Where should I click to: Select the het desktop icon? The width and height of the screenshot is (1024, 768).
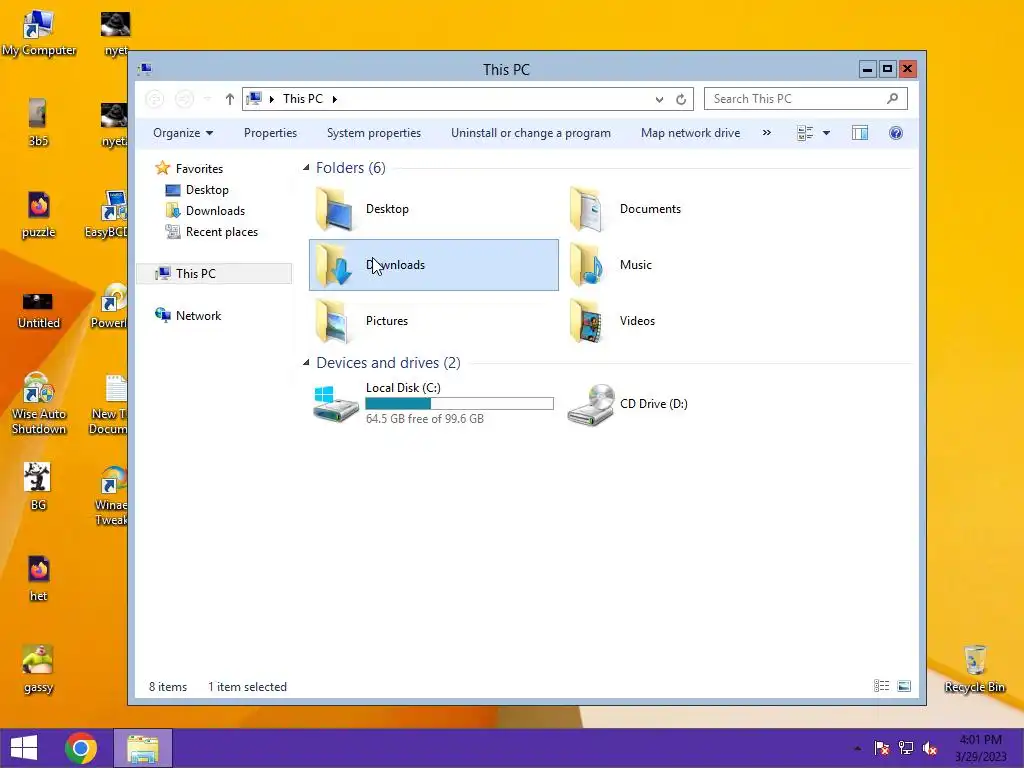(39, 577)
